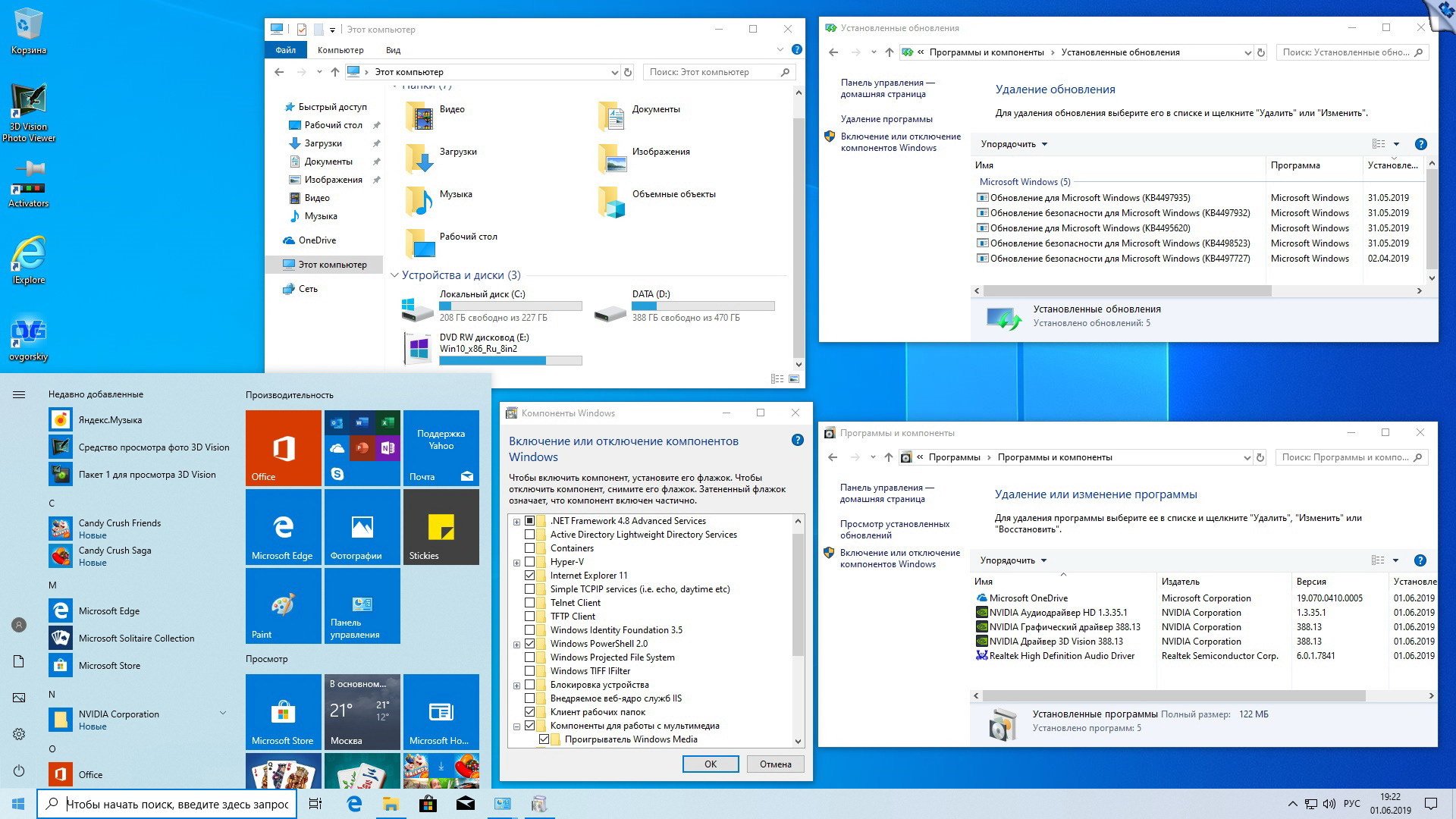Enable Windows PowerShell 2.0 component
Image resolution: width=1456 pixels, height=819 pixels.
click(529, 643)
